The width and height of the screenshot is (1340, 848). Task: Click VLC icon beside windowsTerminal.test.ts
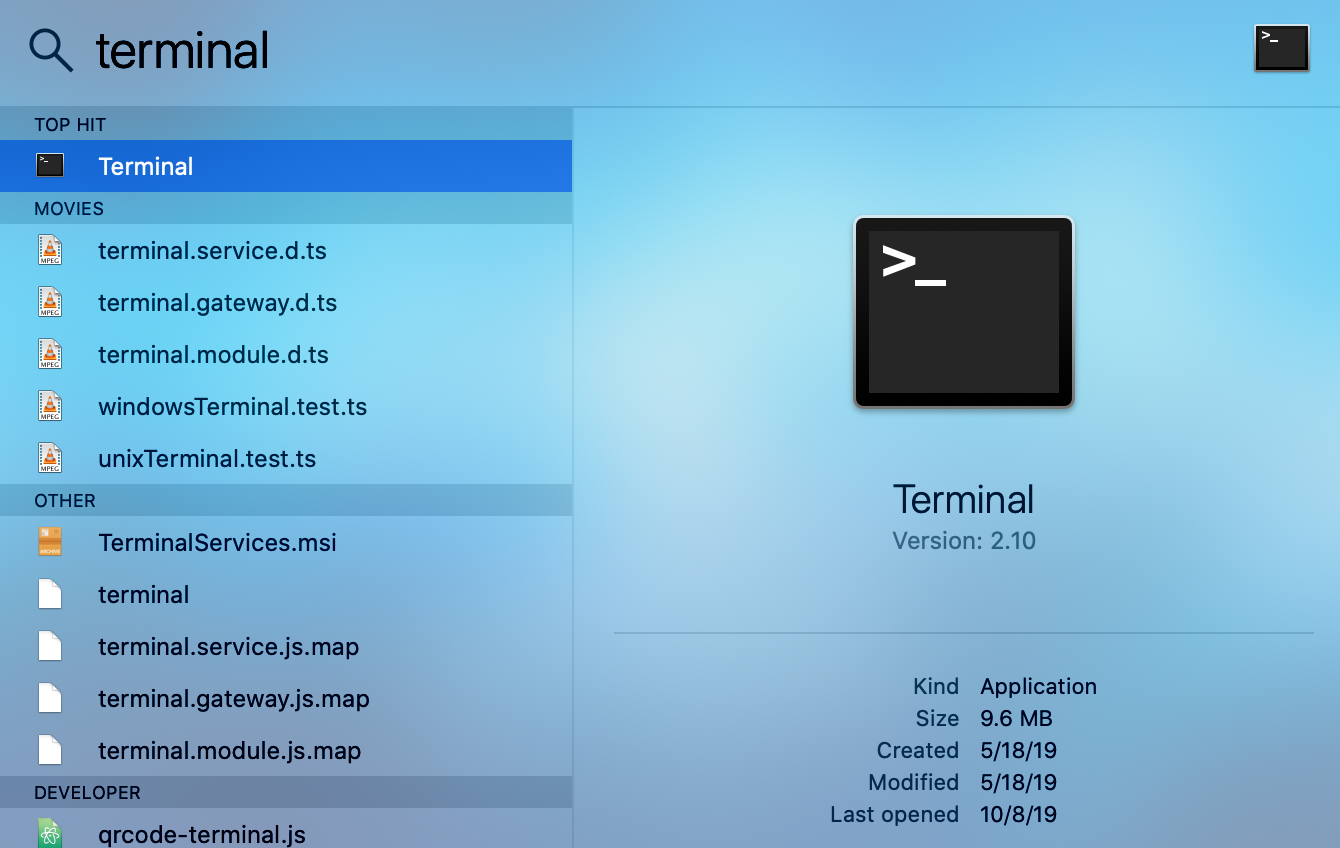(50, 406)
